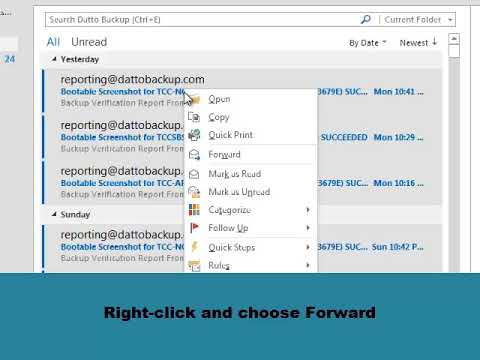Collapse the Sunday group
The width and height of the screenshot is (480, 360).
pos(54,214)
